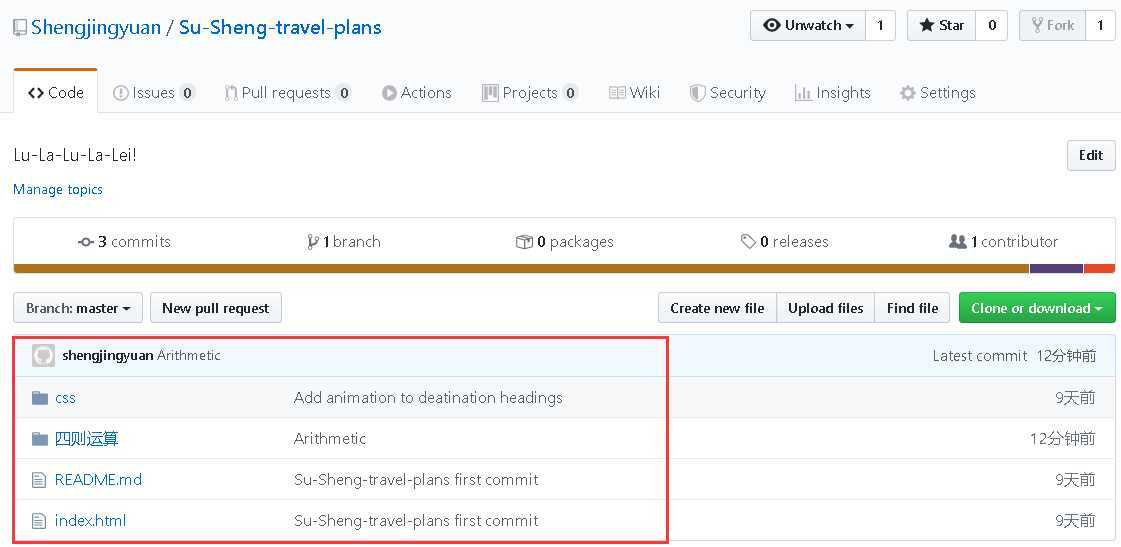
Task: Click the branch icon in stats bar
Action: [x=312, y=242]
